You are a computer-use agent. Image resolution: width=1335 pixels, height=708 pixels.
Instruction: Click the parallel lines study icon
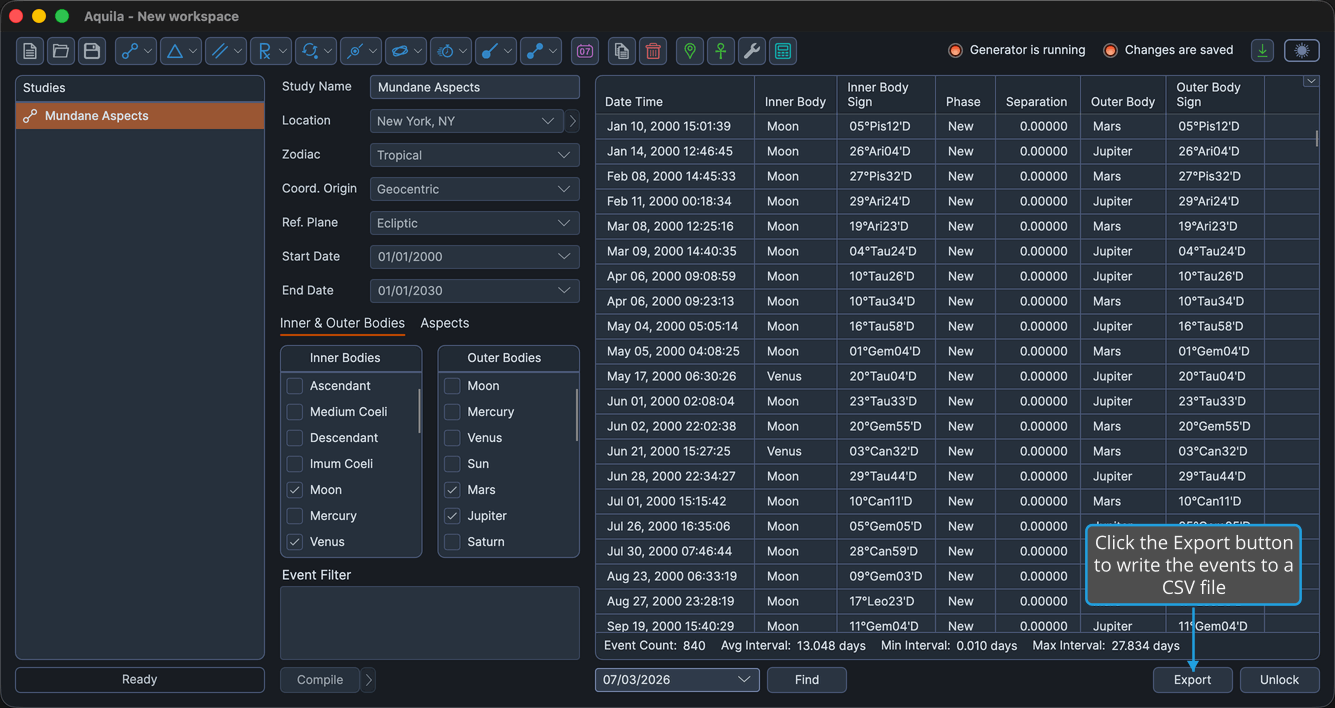coord(219,51)
